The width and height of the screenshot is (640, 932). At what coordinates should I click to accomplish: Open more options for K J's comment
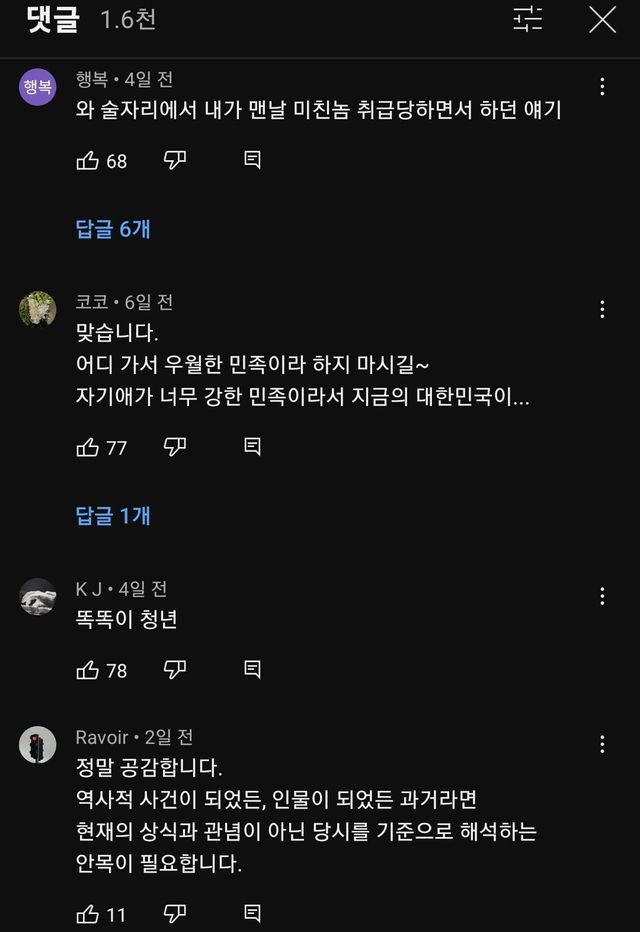click(x=602, y=597)
